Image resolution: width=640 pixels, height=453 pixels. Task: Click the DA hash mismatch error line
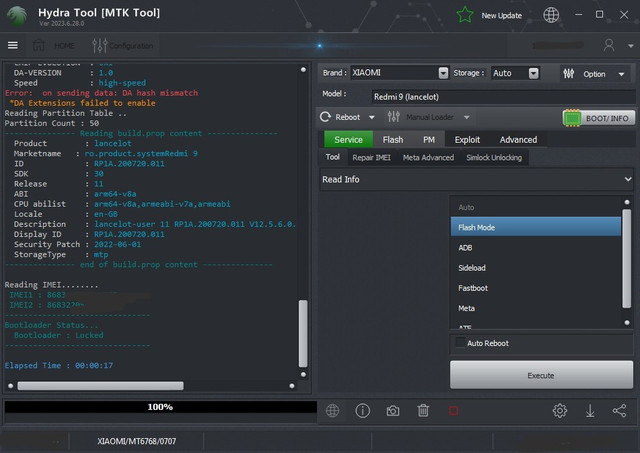[101, 93]
